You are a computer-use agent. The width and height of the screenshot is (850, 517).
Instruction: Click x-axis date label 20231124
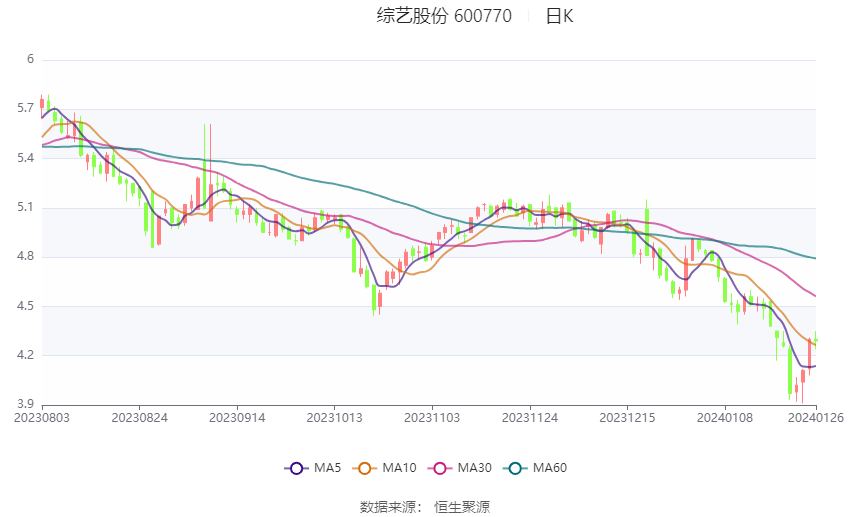coord(530,418)
